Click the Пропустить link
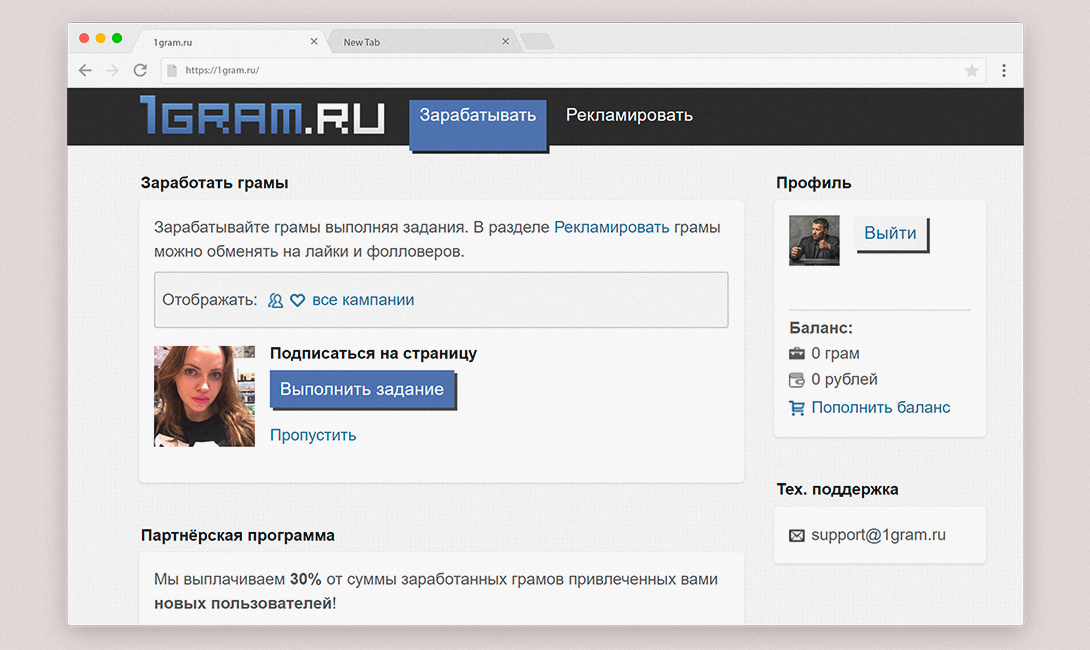Image resolution: width=1090 pixels, height=650 pixels. point(313,435)
